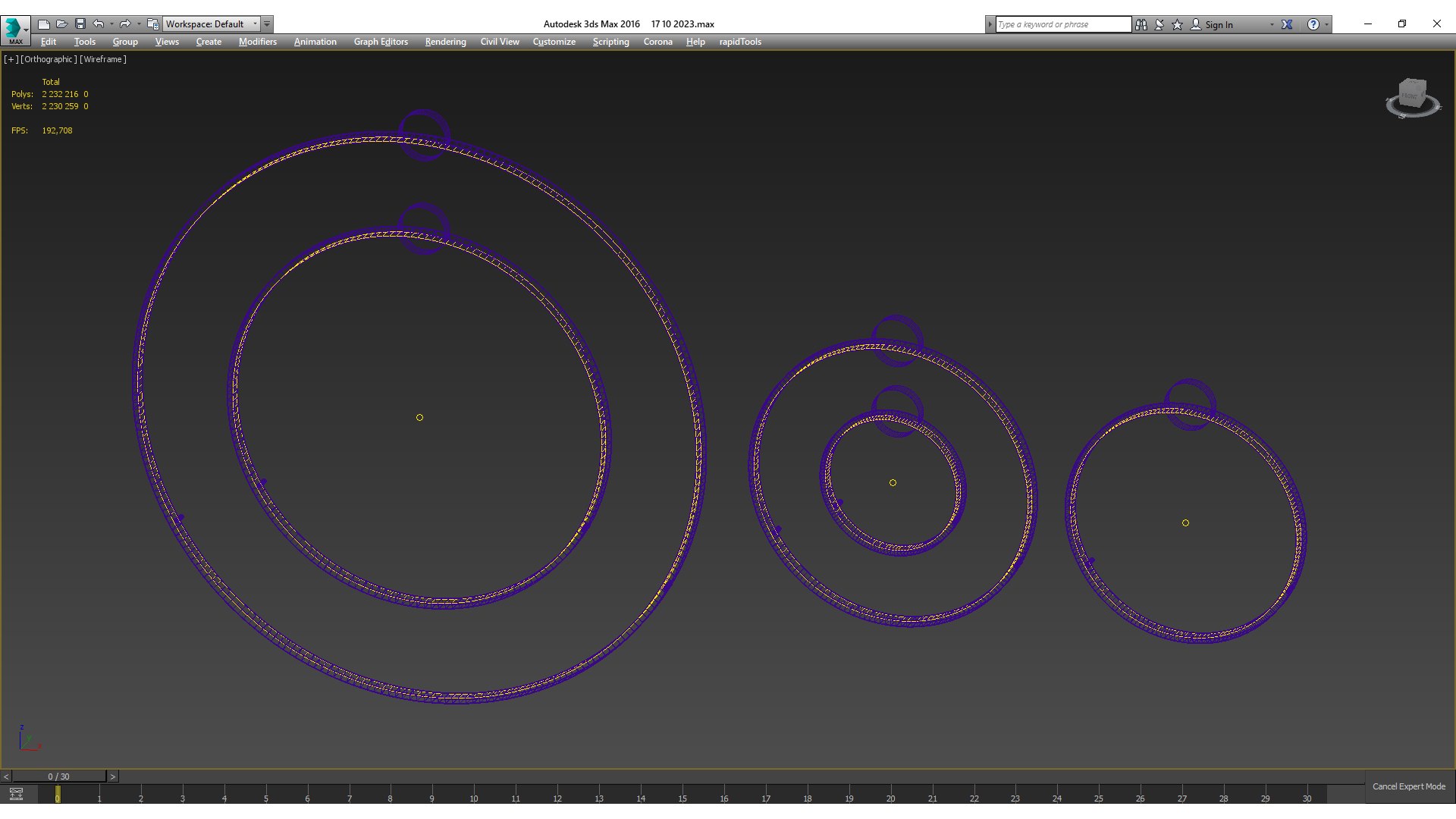
Task: Open undo history dropdown arrow
Action: pyautogui.click(x=111, y=24)
